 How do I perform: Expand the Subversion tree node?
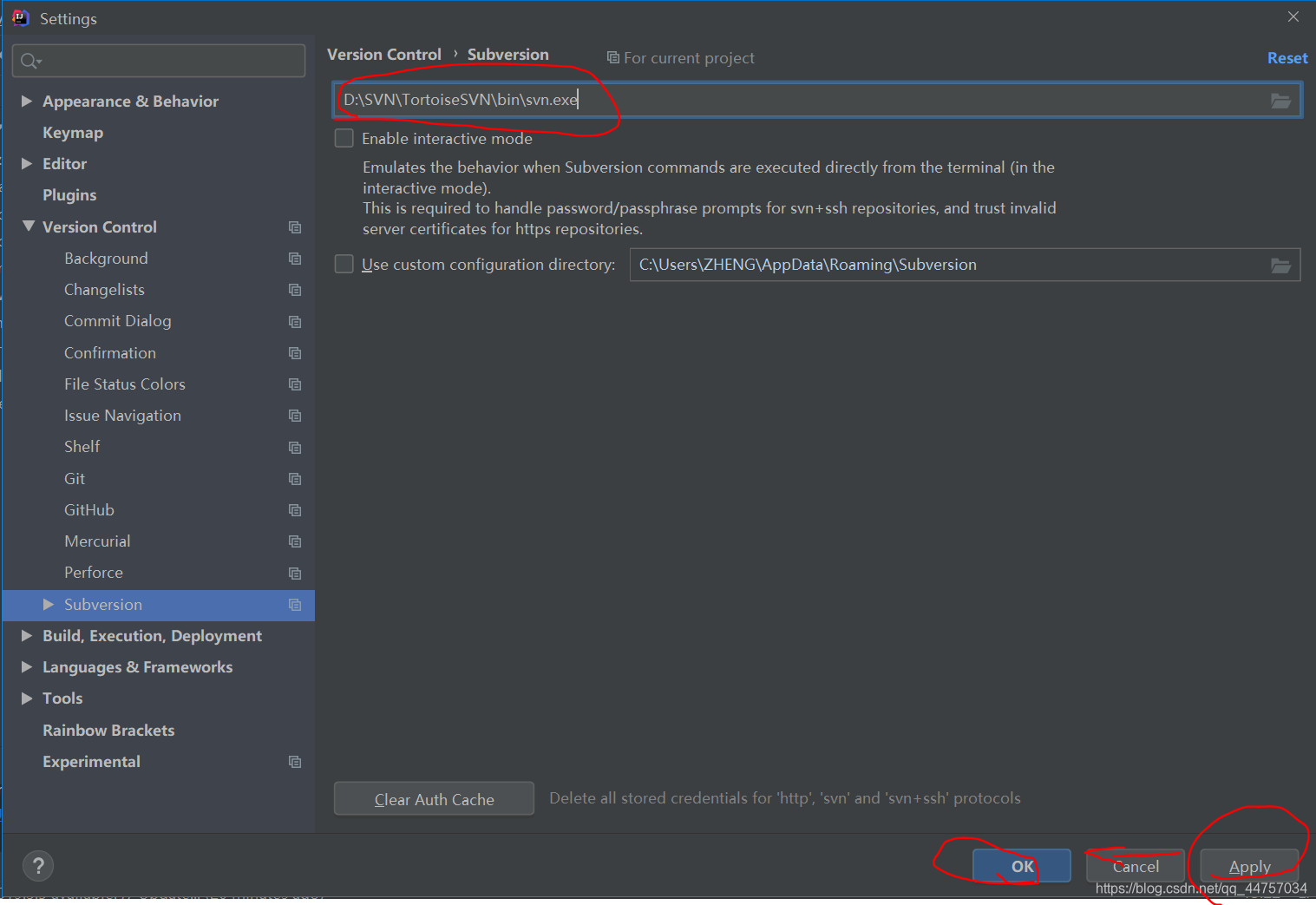49,604
